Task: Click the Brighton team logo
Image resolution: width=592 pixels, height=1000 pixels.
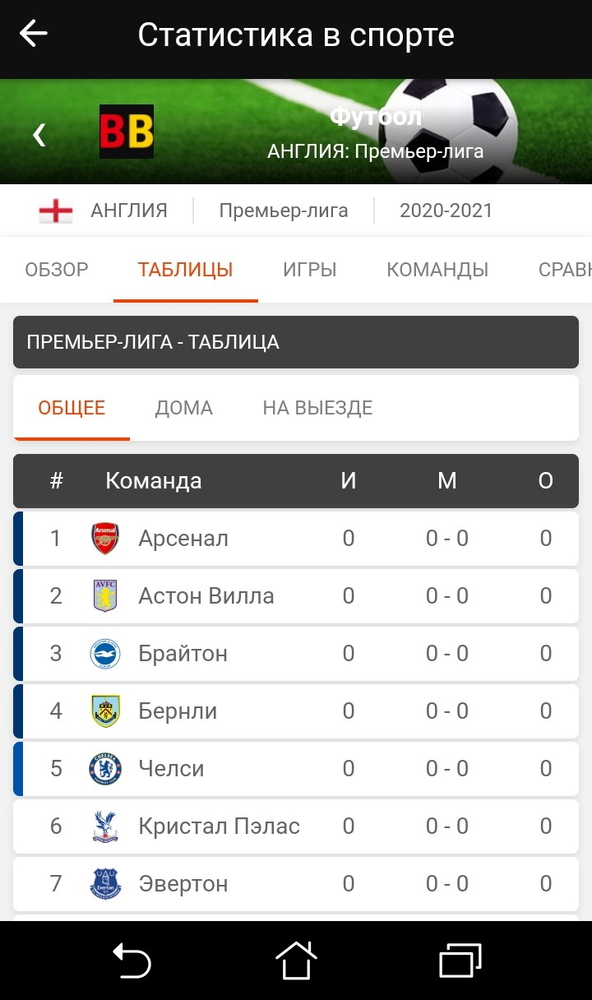Action: [107, 653]
